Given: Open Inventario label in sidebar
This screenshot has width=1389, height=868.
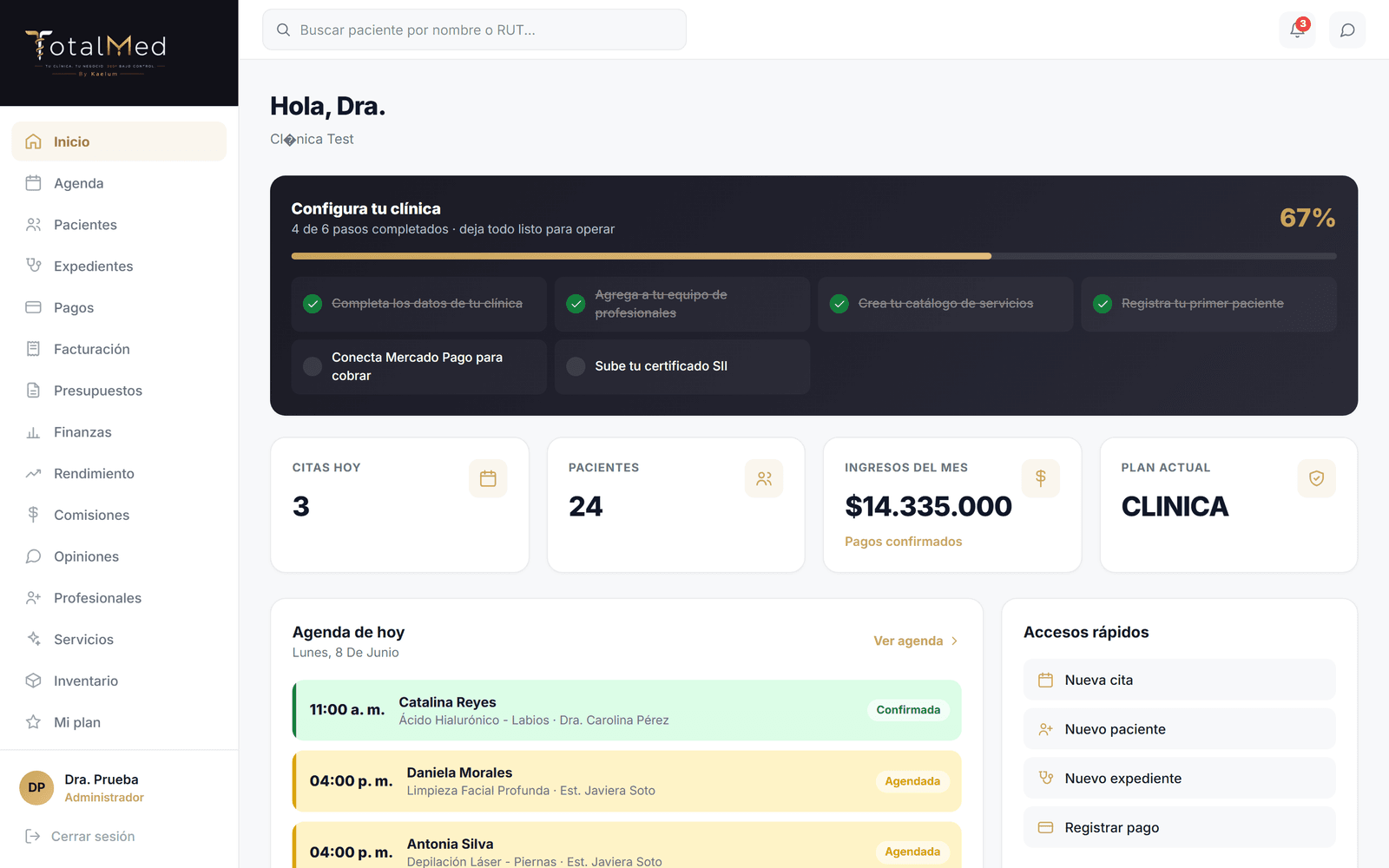Looking at the screenshot, I should [86, 681].
